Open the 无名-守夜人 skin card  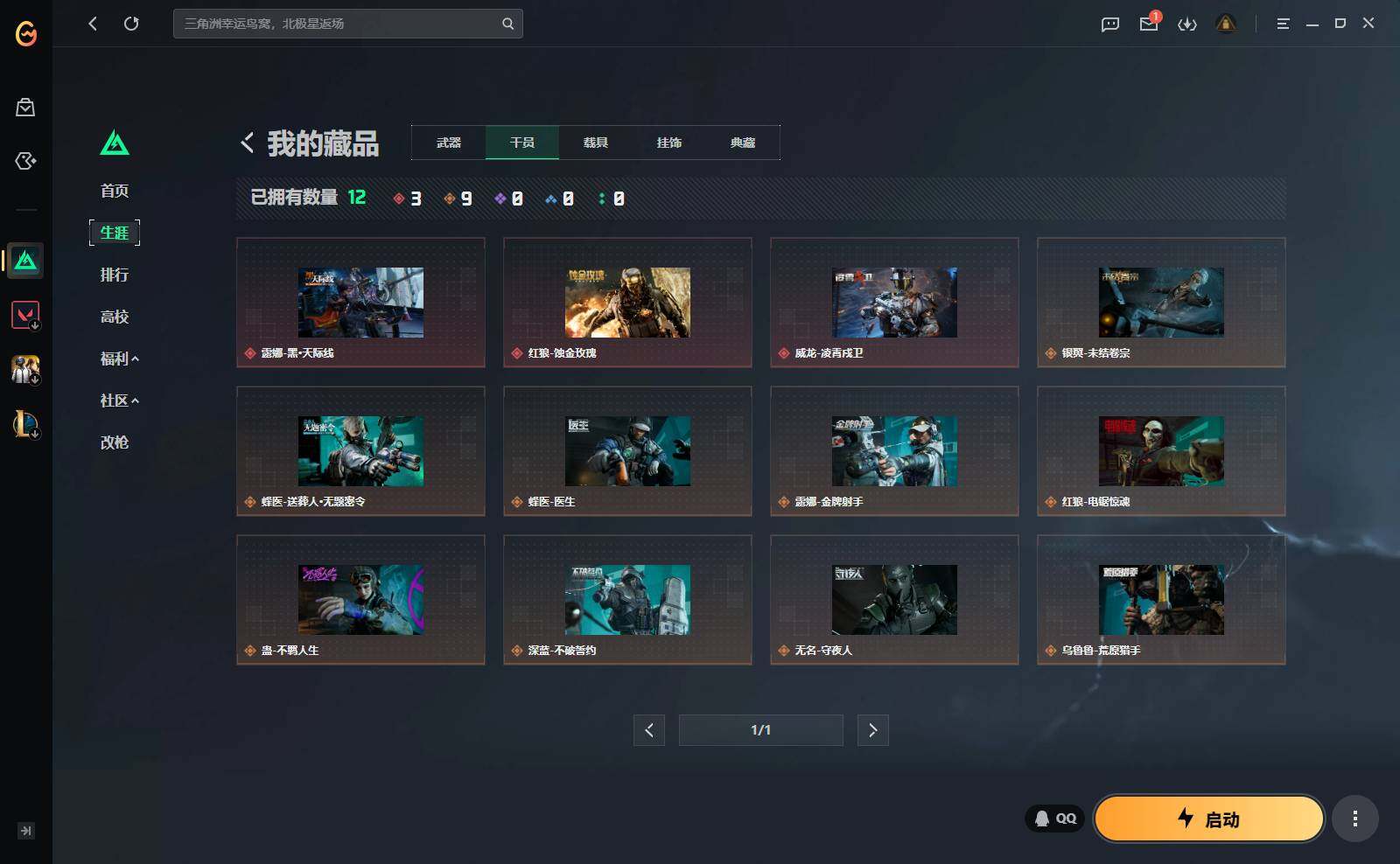point(894,600)
